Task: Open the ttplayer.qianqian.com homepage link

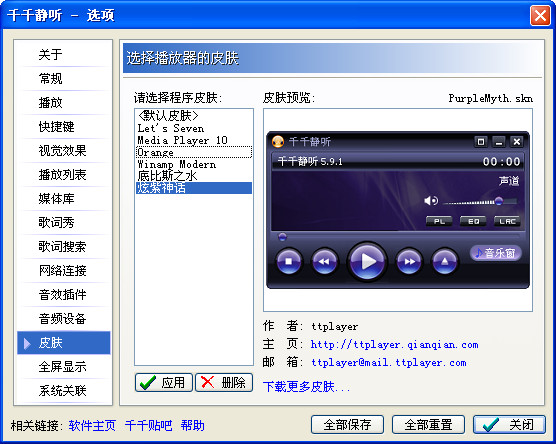Action: coord(394,344)
